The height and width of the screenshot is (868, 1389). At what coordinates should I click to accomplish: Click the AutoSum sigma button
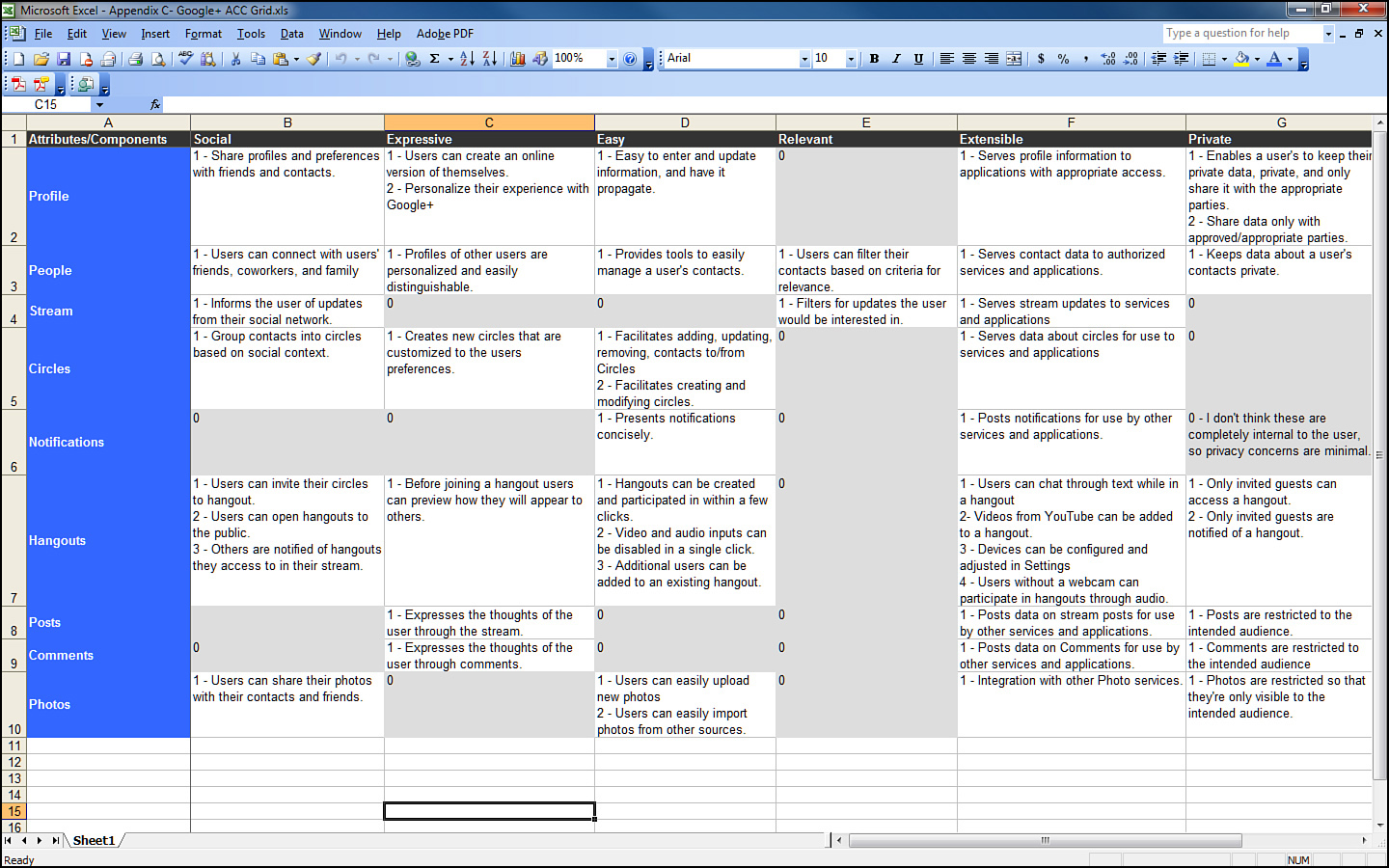click(x=435, y=59)
